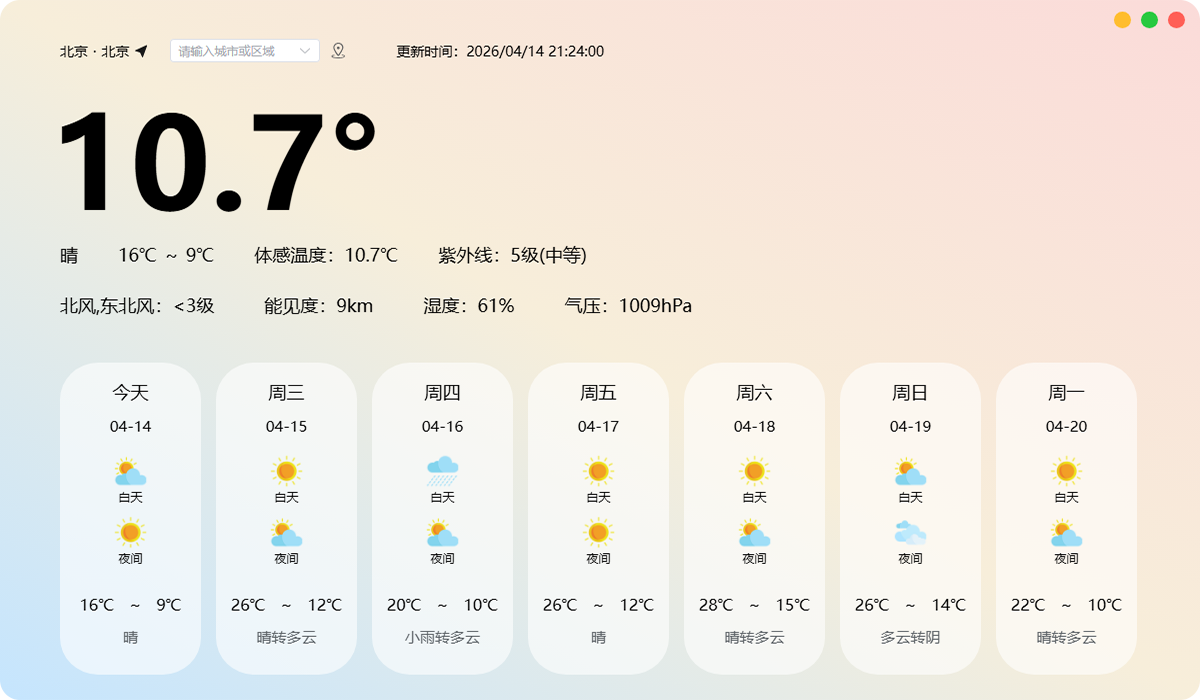Click the night cloud icon on 周日's card

910,533
